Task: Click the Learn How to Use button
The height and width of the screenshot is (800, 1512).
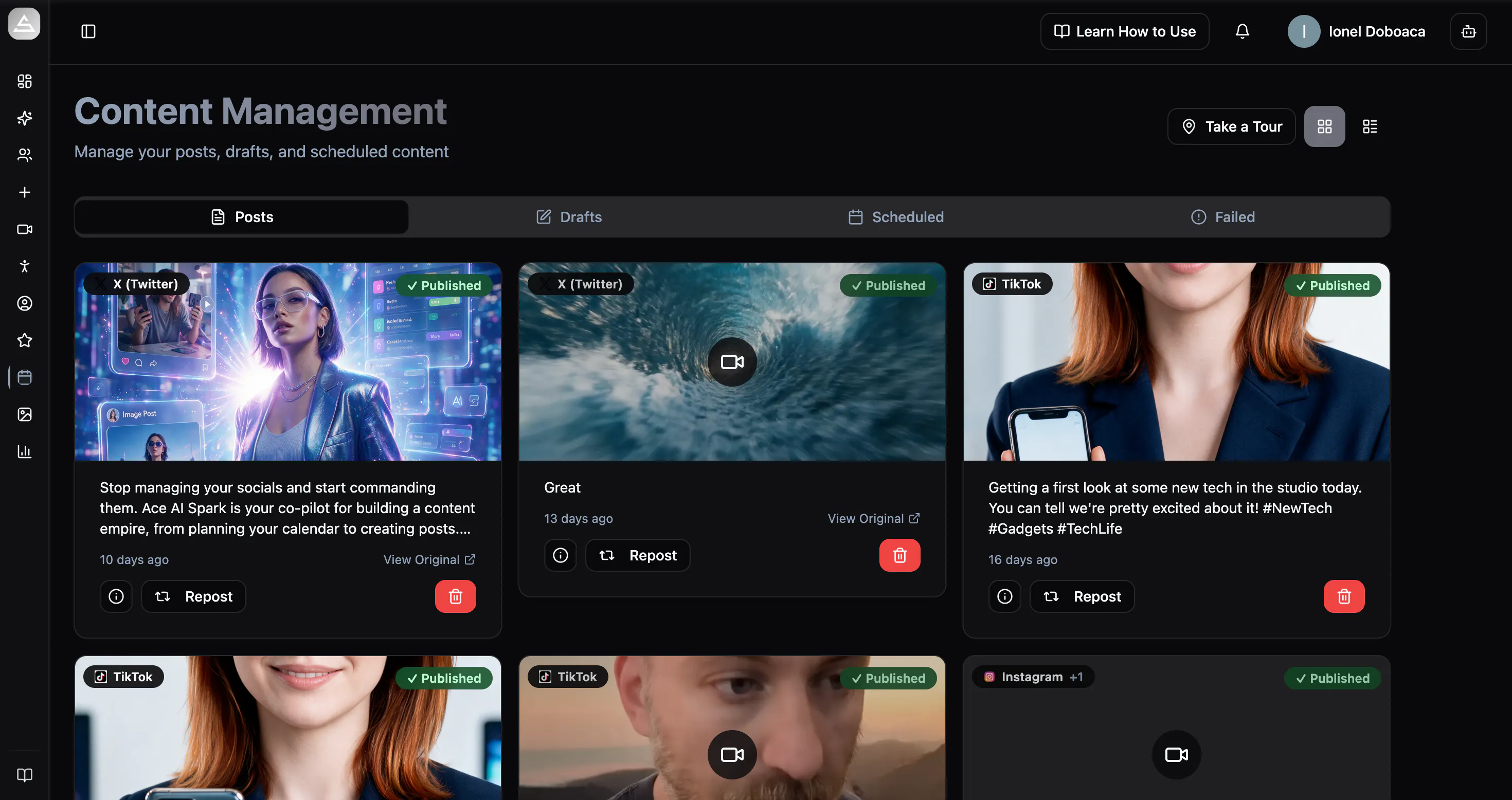Action: (x=1125, y=31)
